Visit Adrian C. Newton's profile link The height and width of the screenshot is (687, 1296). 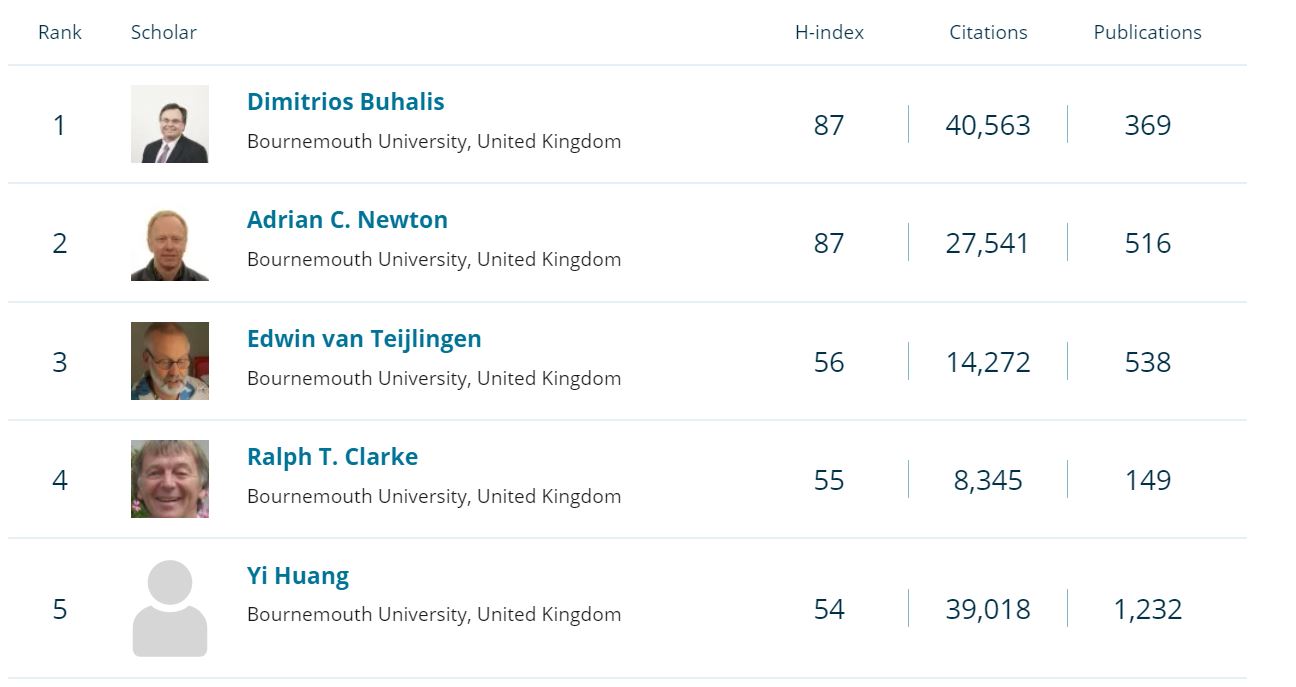347,220
